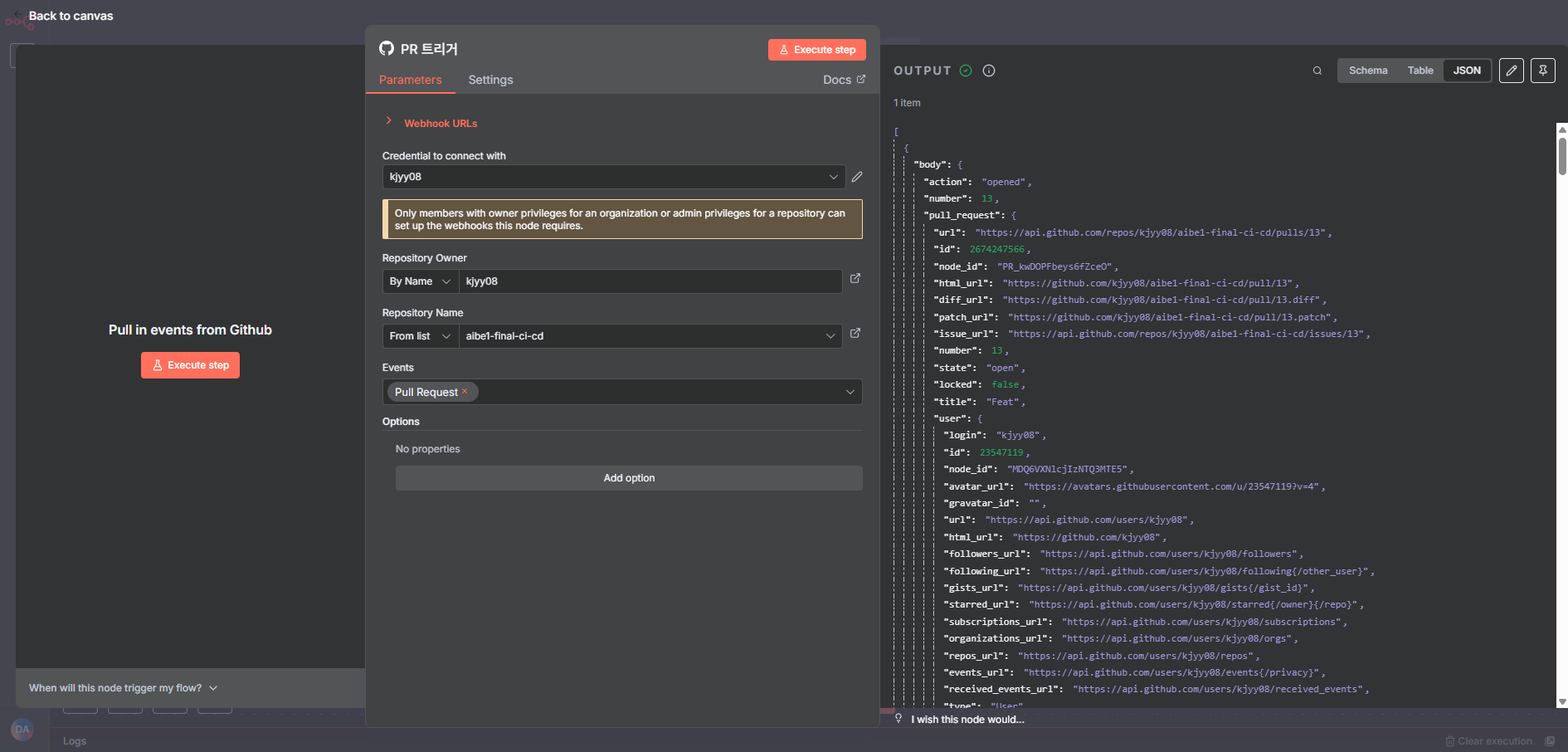The width and height of the screenshot is (1568, 752).
Task: Click the "Feat" title value in JSON
Action: click(x=1003, y=402)
